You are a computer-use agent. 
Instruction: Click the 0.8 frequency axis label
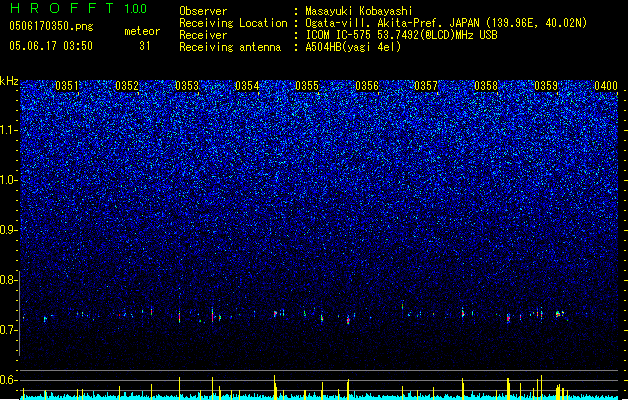tap(9, 280)
